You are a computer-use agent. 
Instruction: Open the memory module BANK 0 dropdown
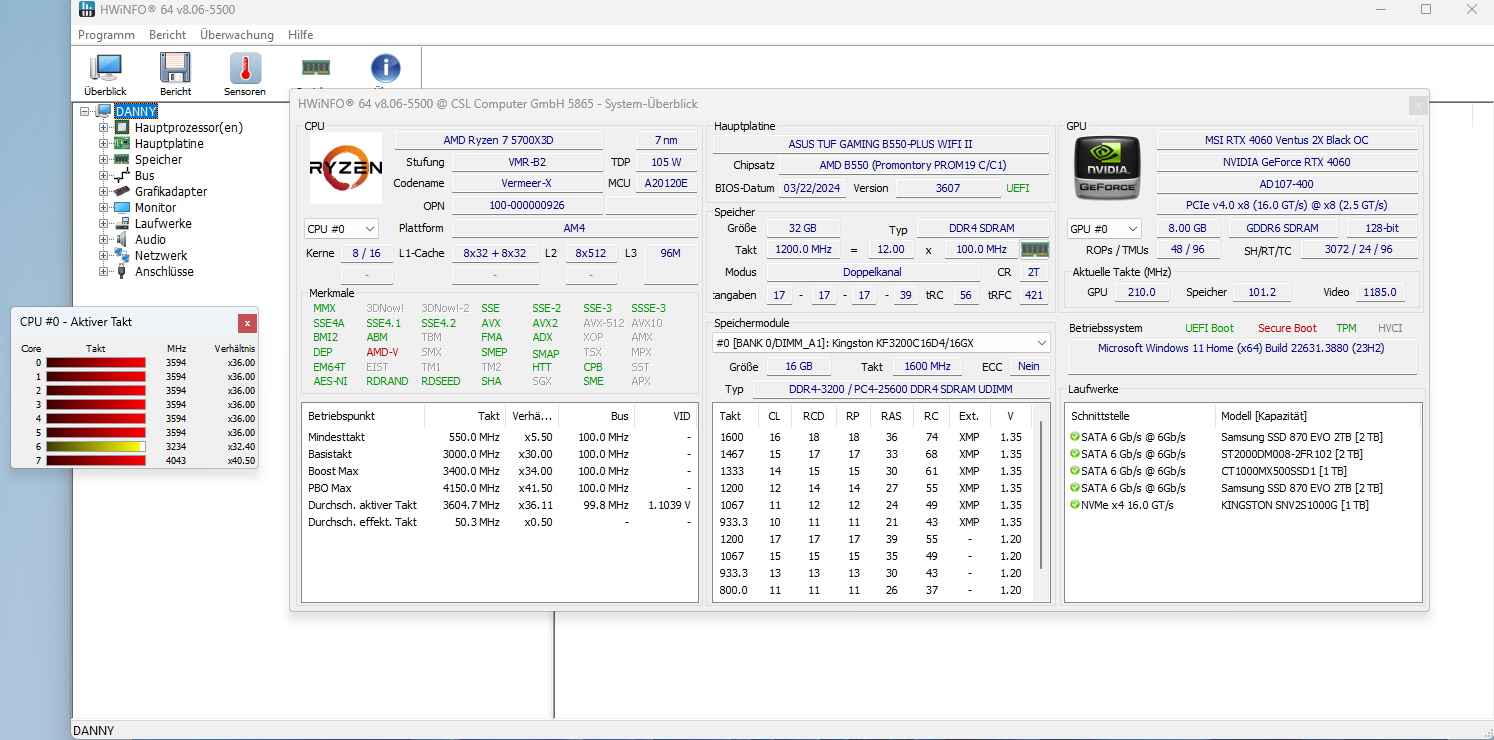point(881,343)
